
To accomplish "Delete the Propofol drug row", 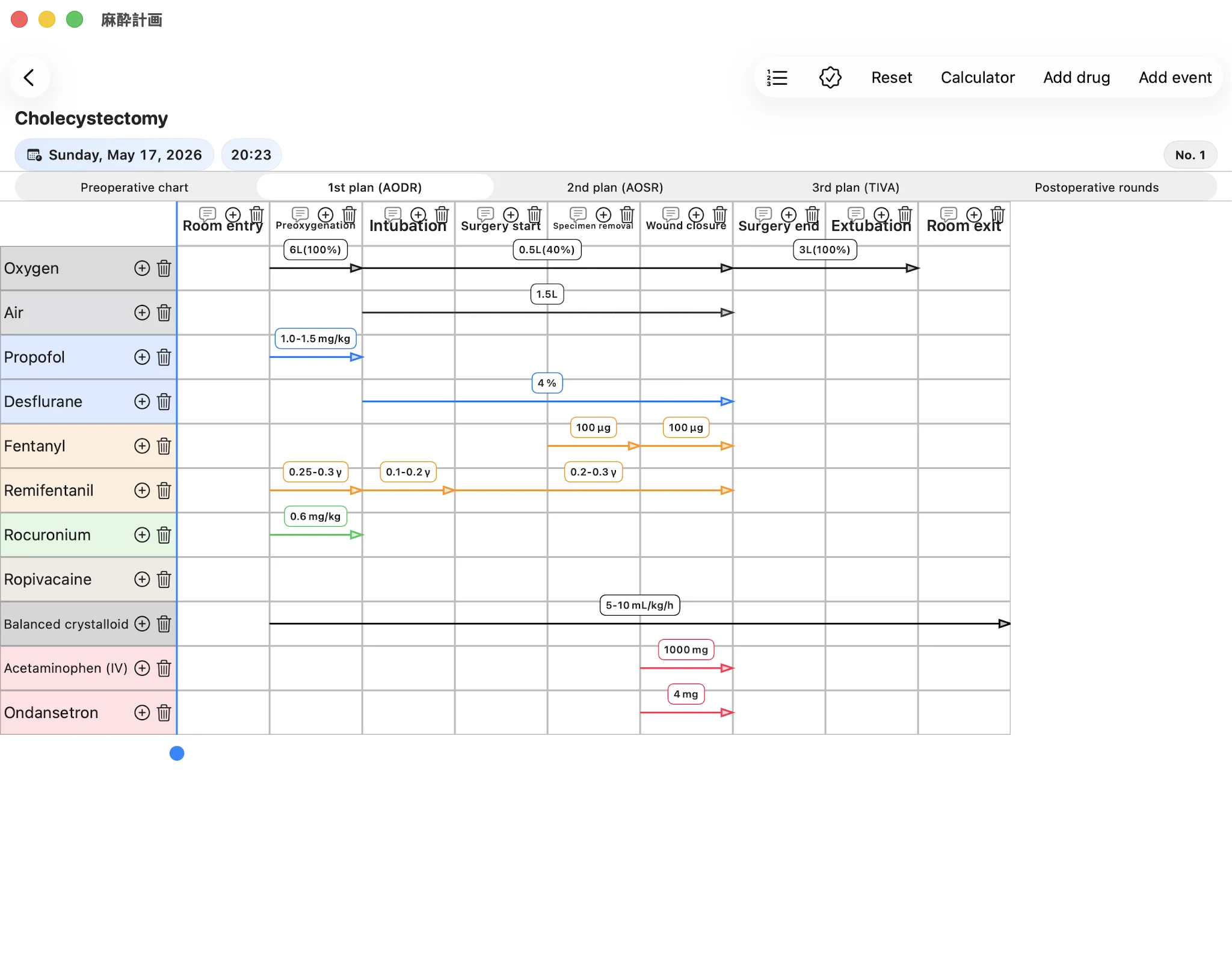I will pos(164,357).
